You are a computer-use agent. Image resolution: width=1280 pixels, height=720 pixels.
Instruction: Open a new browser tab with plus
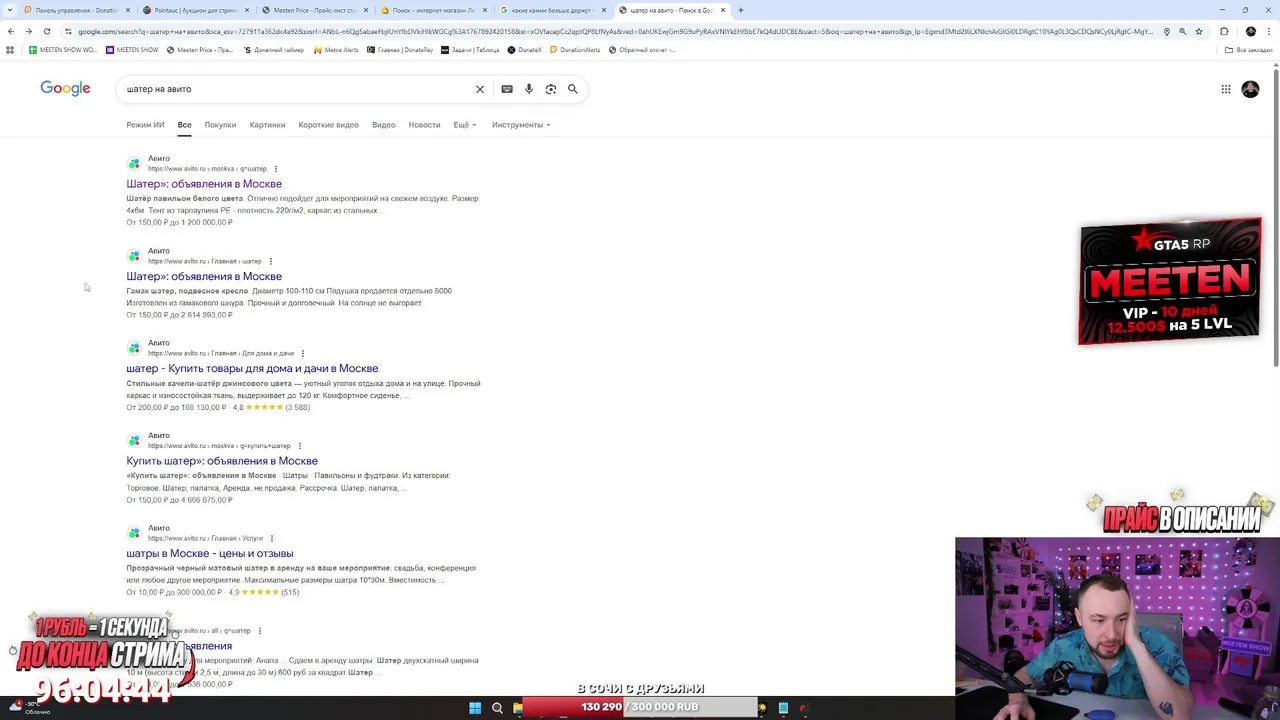click(x=741, y=10)
